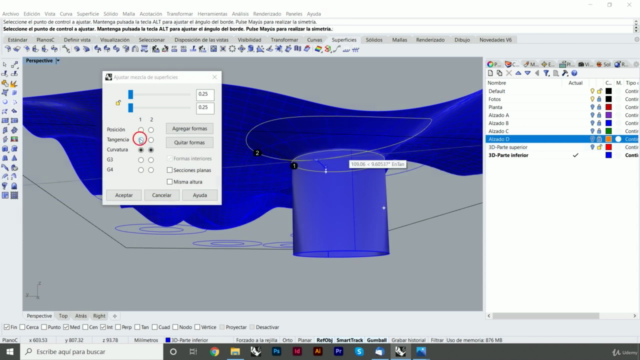Click the X-shaped icon in the Superficies toolbar
This screenshot has height=360, width=640.
click(x=223, y=49)
